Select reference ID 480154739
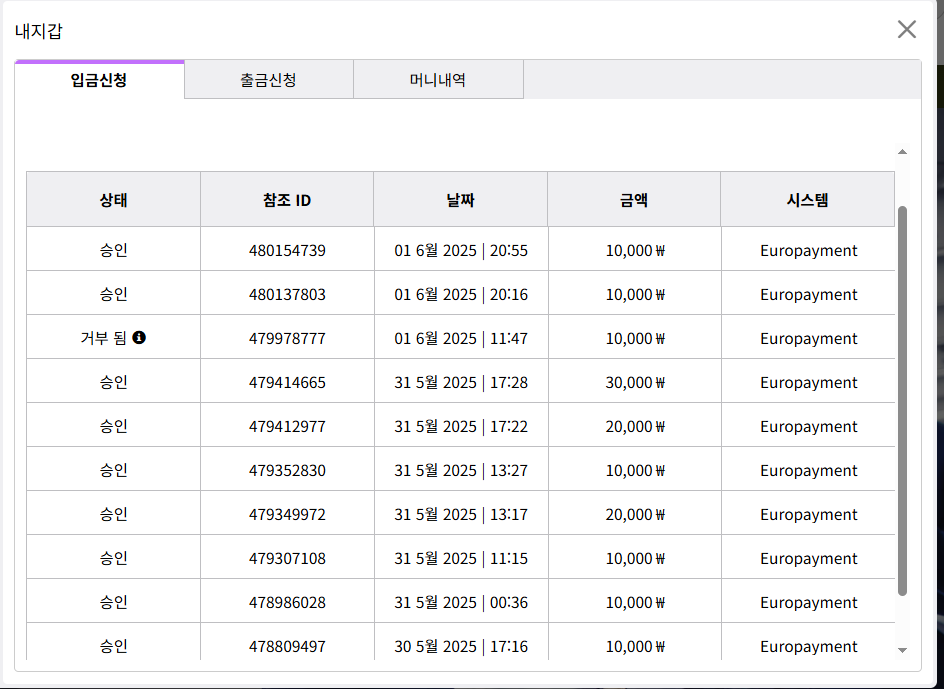 point(287,250)
